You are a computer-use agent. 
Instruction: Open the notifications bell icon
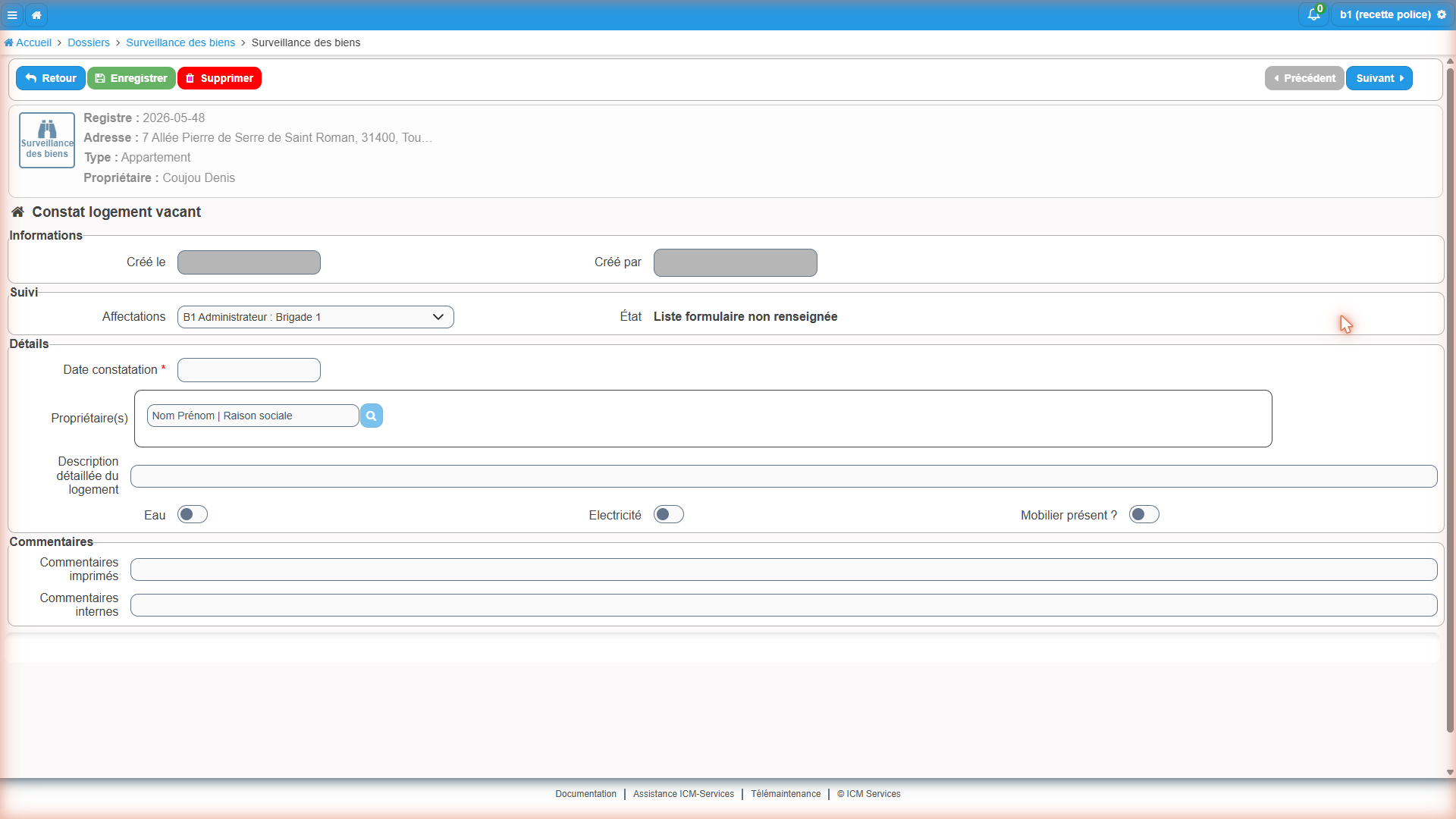click(x=1314, y=14)
